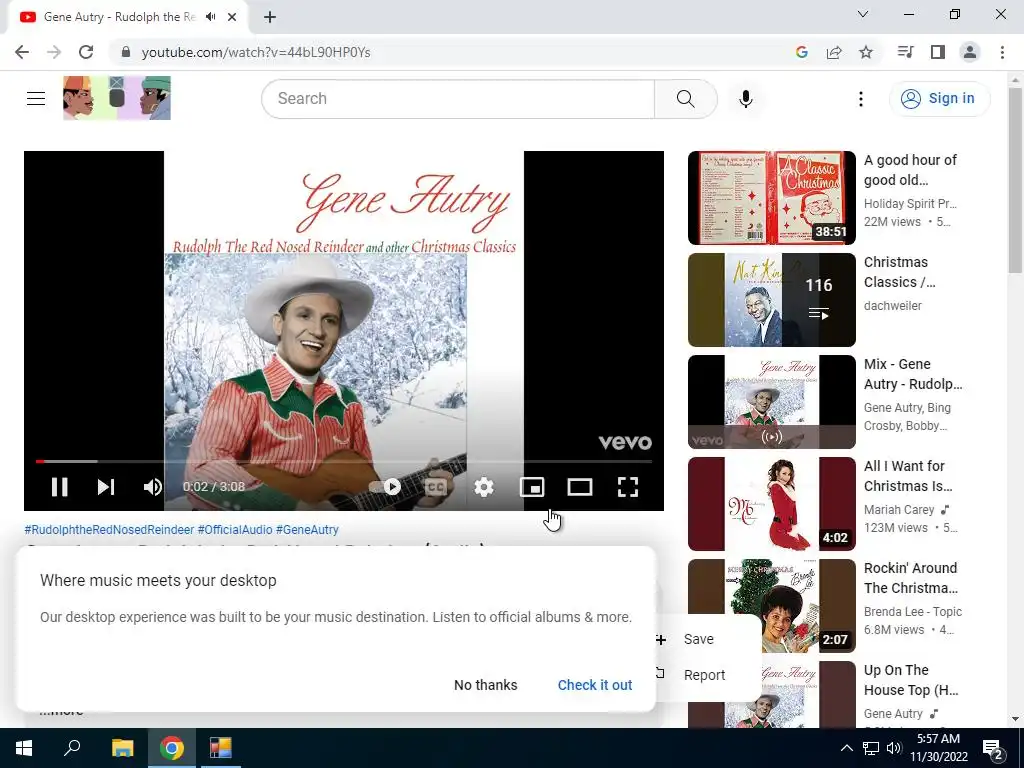1024x768 pixels.
Task: Open #GeneAutry hashtag link
Action: pyautogui.click(x=307, y=530)
